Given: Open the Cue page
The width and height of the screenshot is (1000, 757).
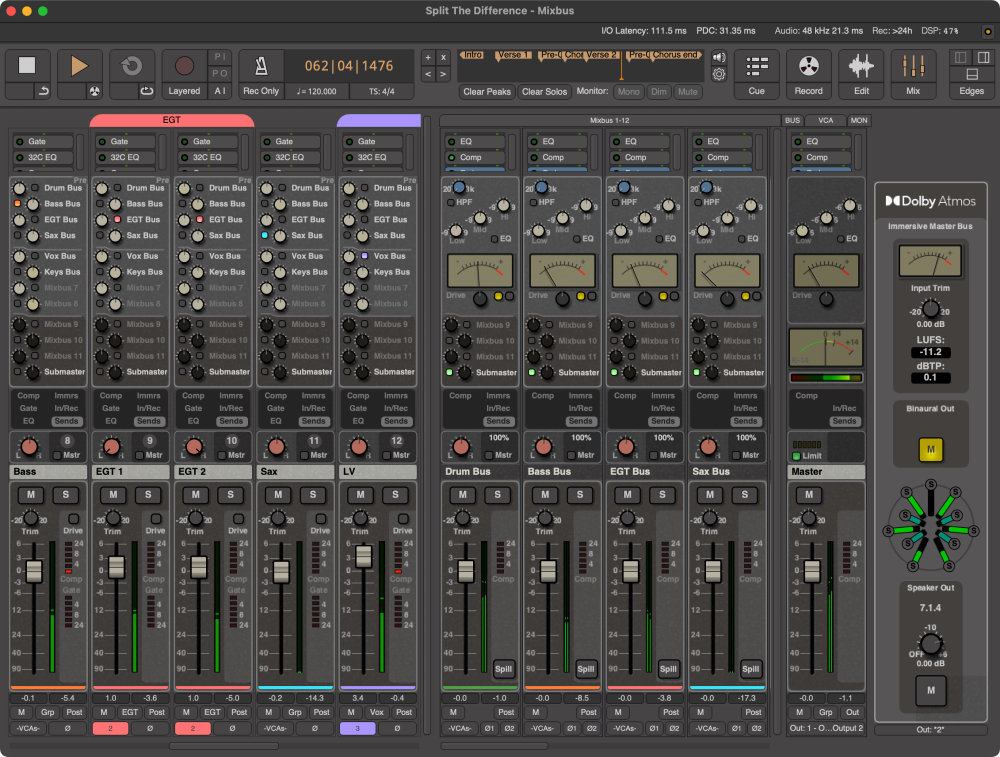Looking at the screenshot, I should 756,68.
